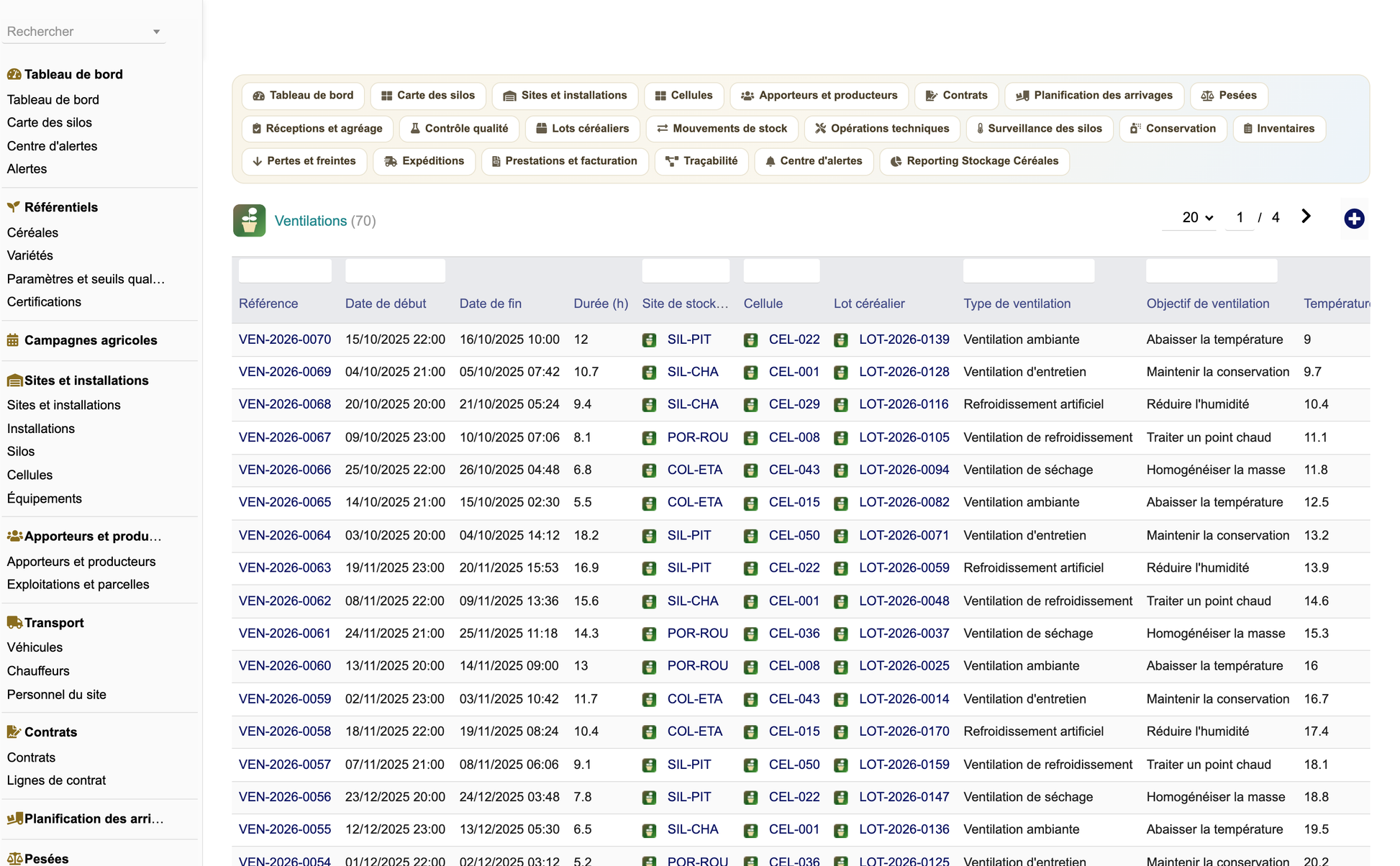This screenshot has width=1400, height=866.
Task: Select Véhicules under Transport in sidebar
Action: coord(35,647)
